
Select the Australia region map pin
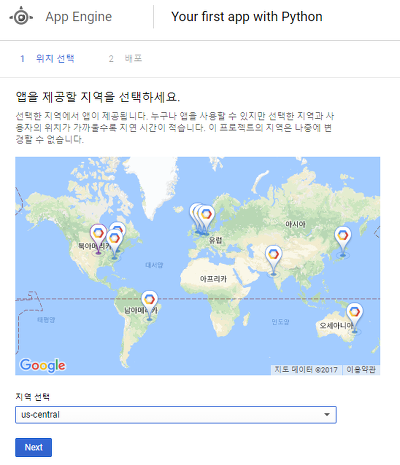[x=355, y=318]
